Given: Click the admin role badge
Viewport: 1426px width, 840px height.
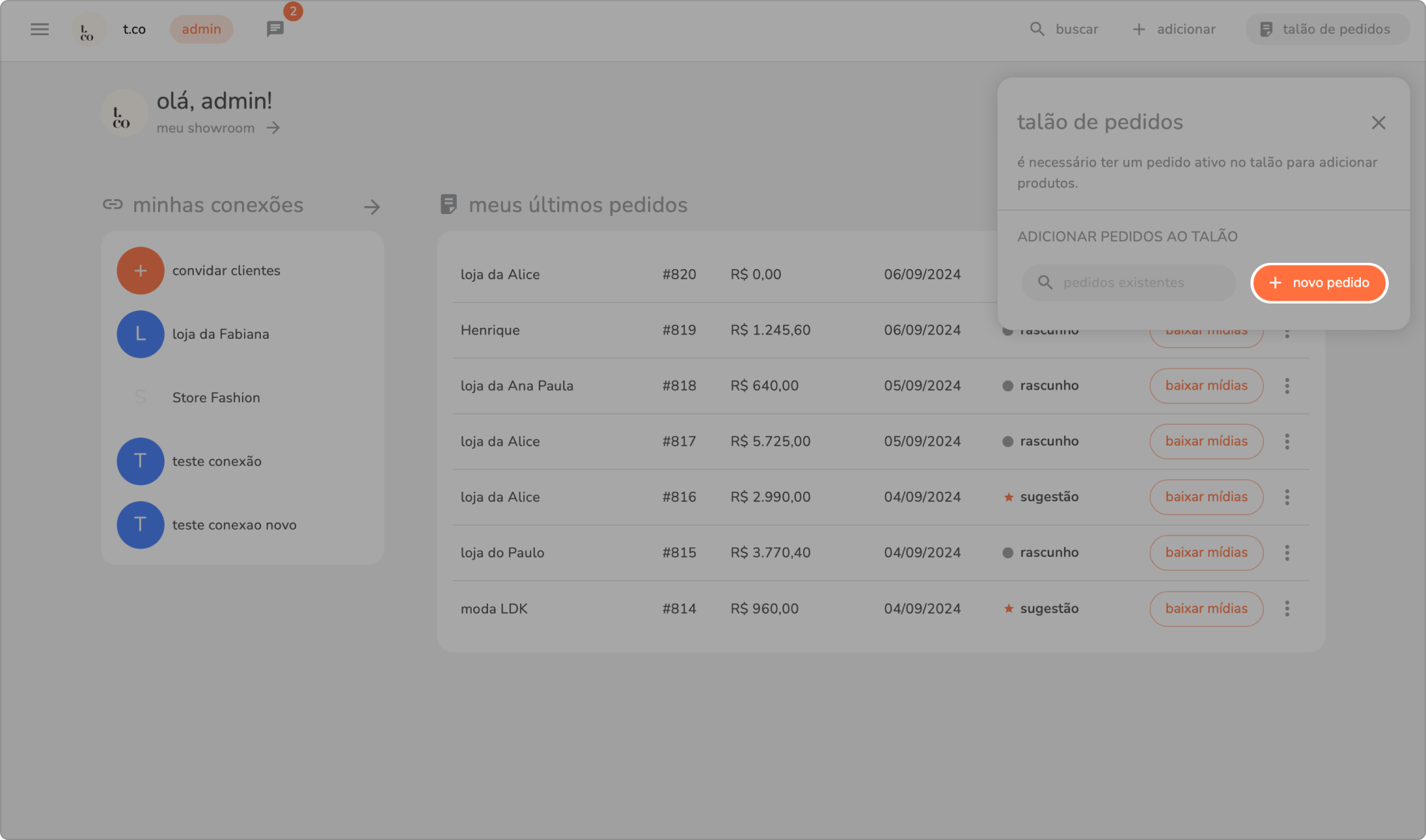Looking at the screenshot, I should 201,29.
